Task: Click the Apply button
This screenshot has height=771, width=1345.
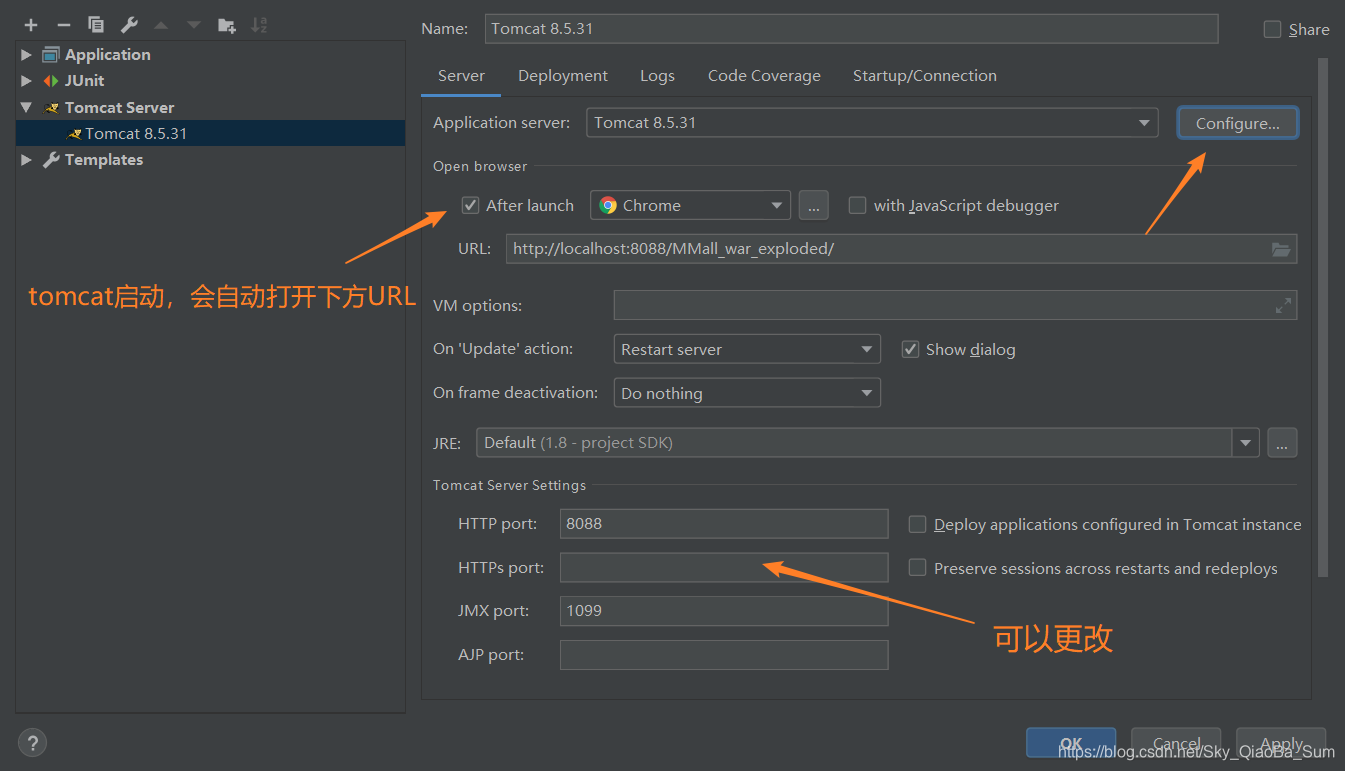Action: tap(1281, 743)
